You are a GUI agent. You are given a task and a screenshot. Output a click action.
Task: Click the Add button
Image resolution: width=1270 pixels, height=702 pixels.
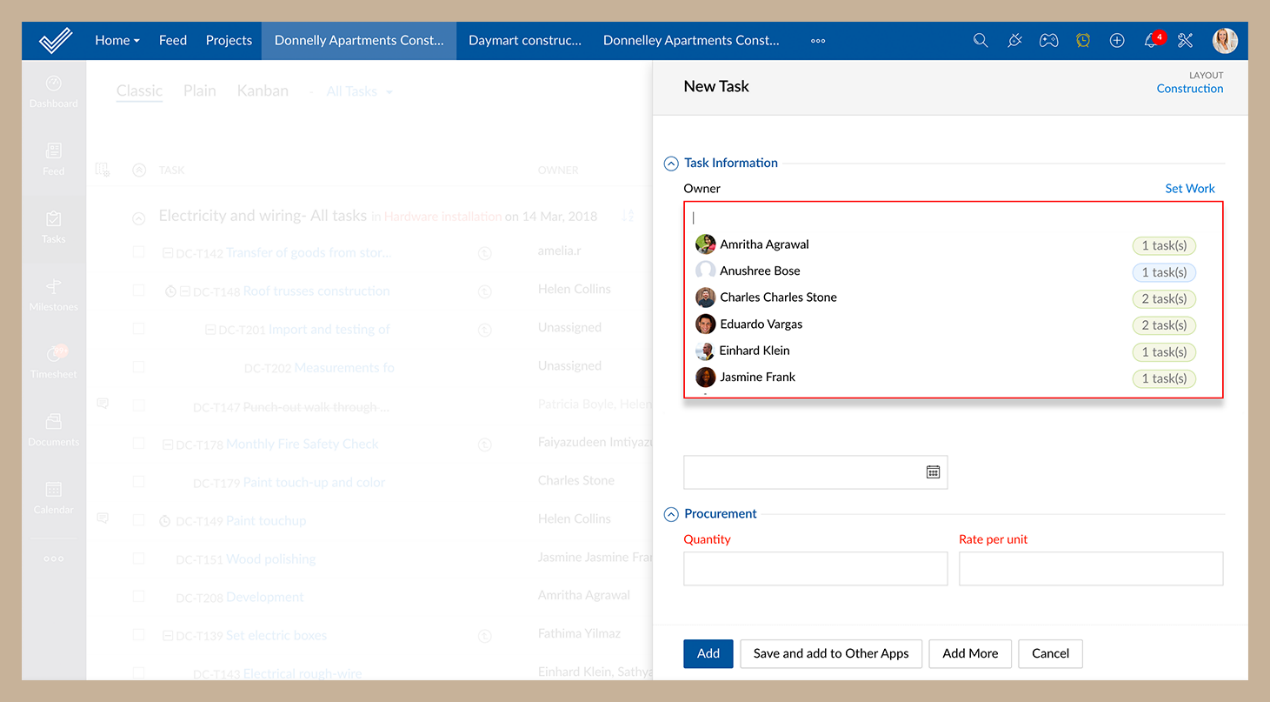[708, 654]
